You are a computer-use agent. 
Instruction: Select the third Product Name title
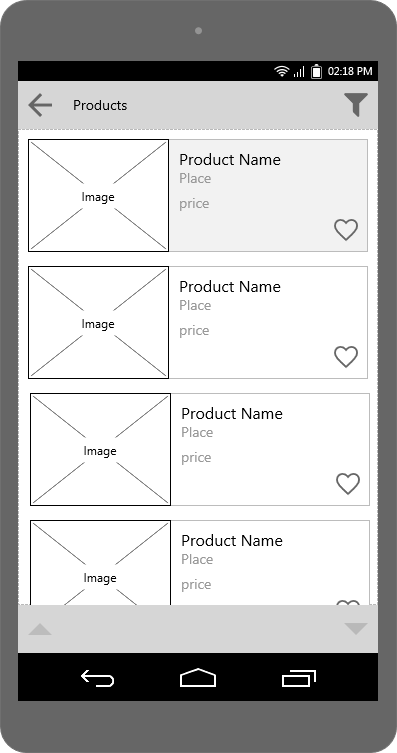click(x=232, y=413)
